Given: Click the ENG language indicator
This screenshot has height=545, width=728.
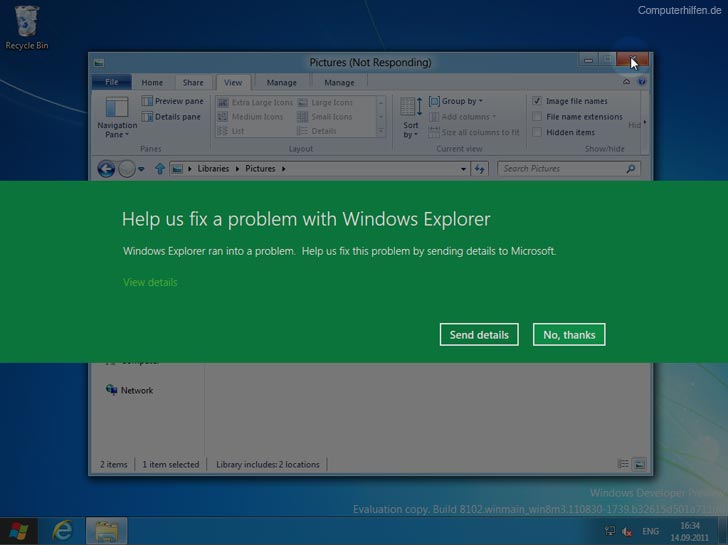Looking at the screenshot, I should click(x=650, y=532).
